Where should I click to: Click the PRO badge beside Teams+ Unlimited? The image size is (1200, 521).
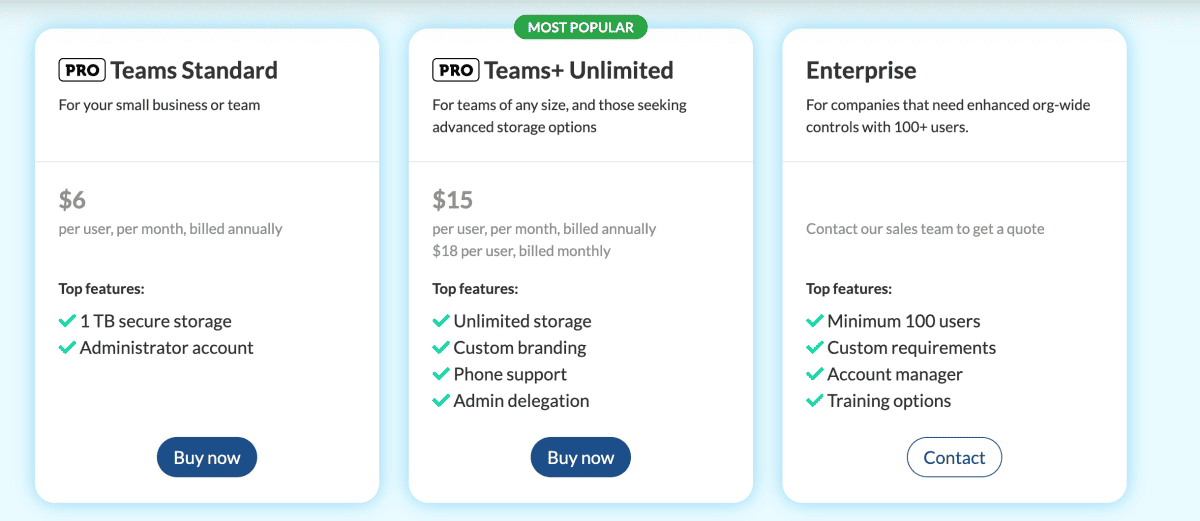tap(456, 70)
